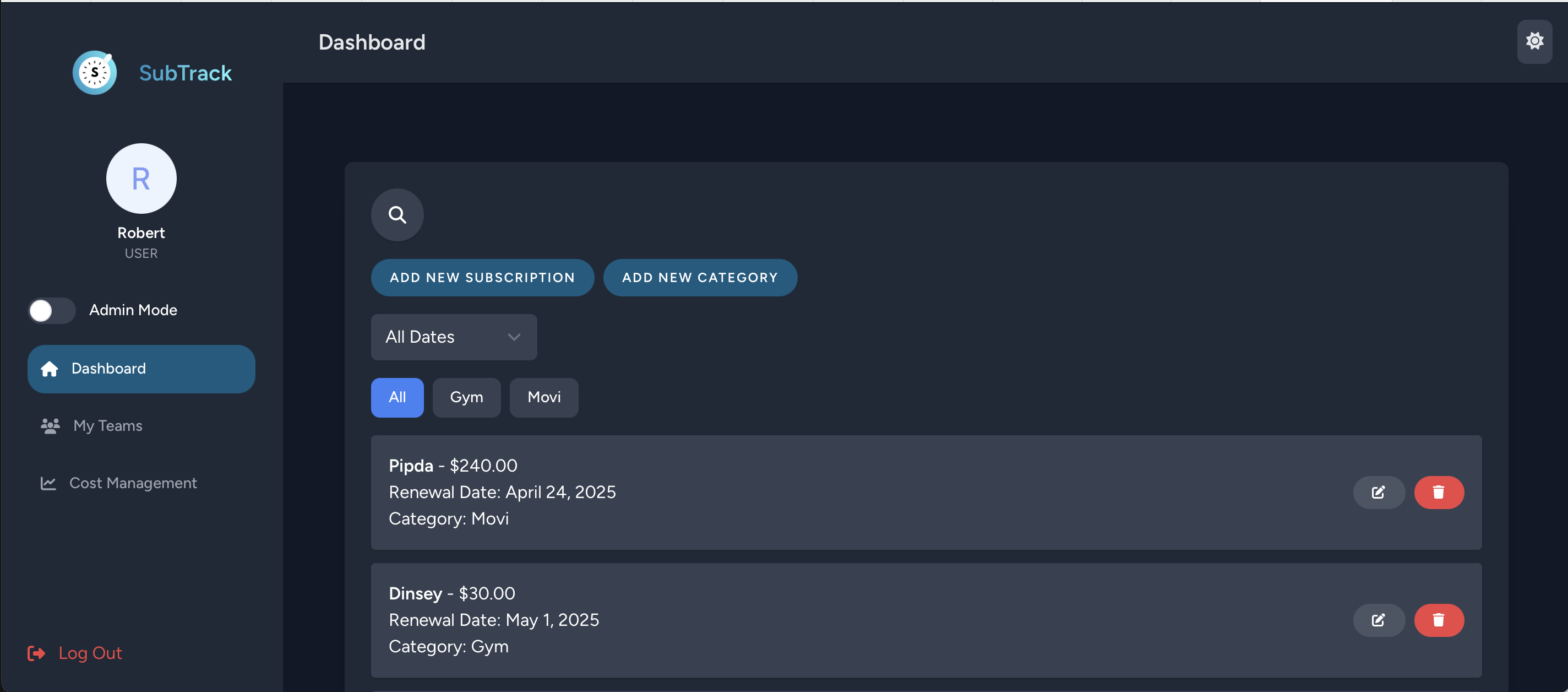Open the Dashboard sidebar item

140,369
